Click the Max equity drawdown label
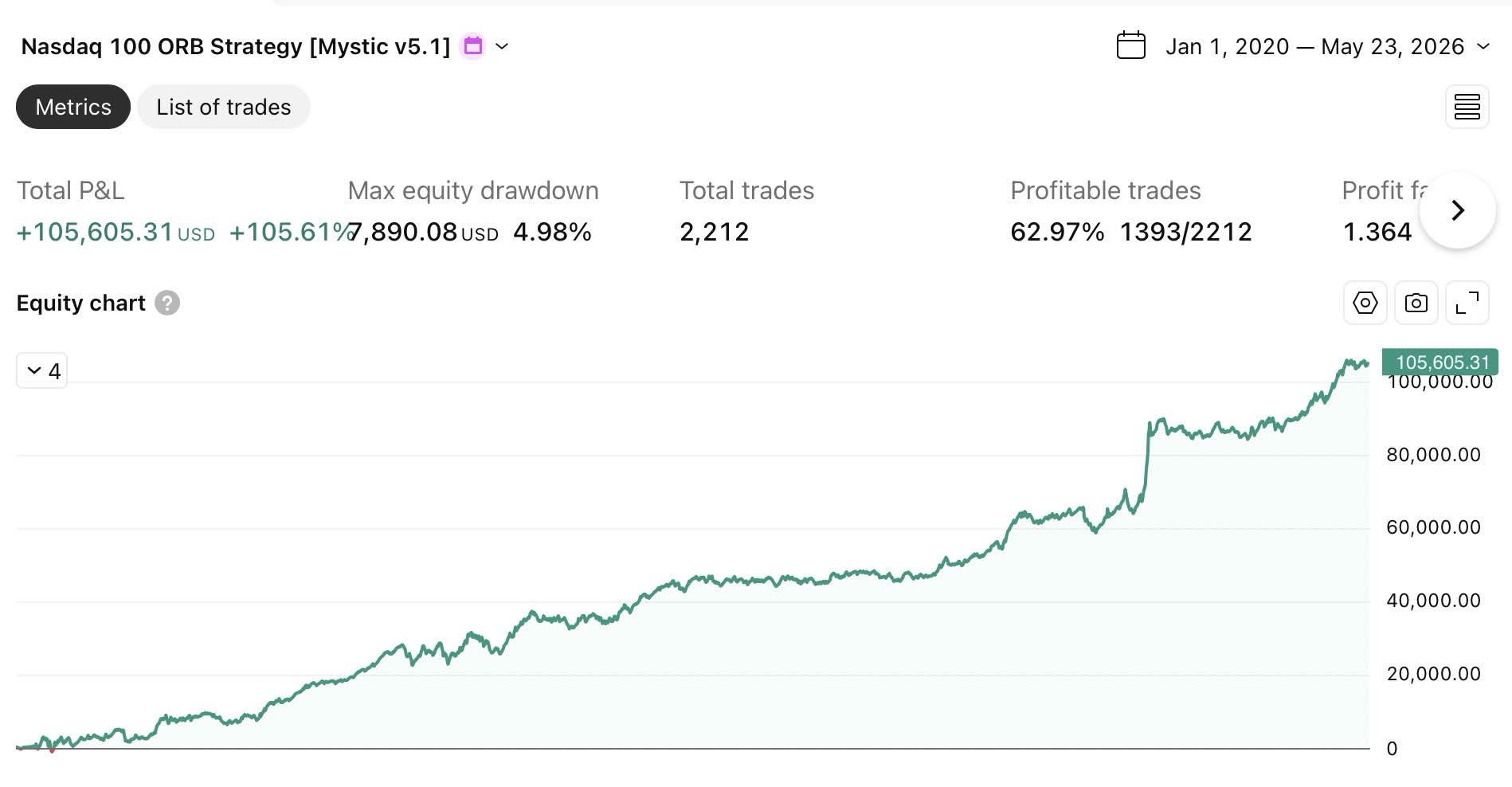1512x787 pixels. tap(473, 190)
